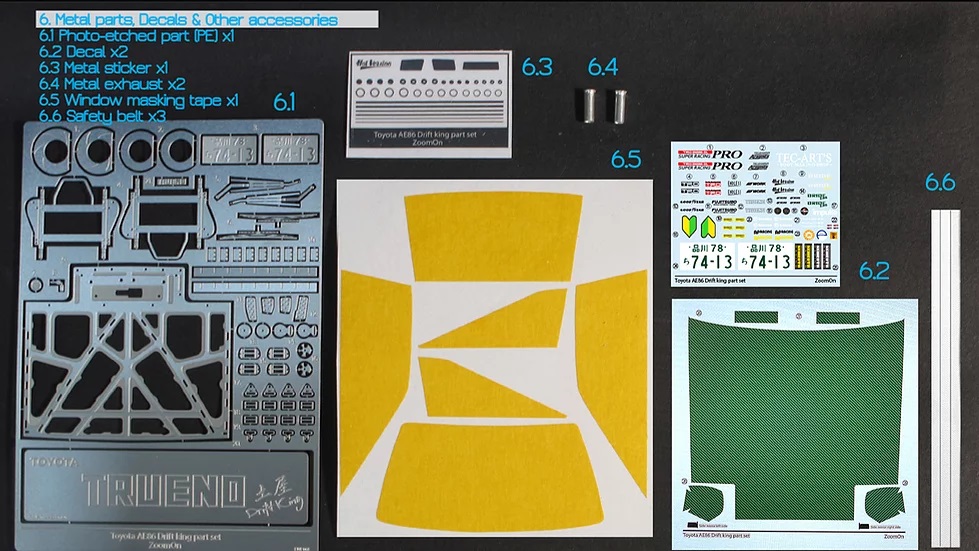Click the '6.6' label above the safety belts
Image resolution: width=979 pixels, height=551 pixels.
tap(940, 182)
